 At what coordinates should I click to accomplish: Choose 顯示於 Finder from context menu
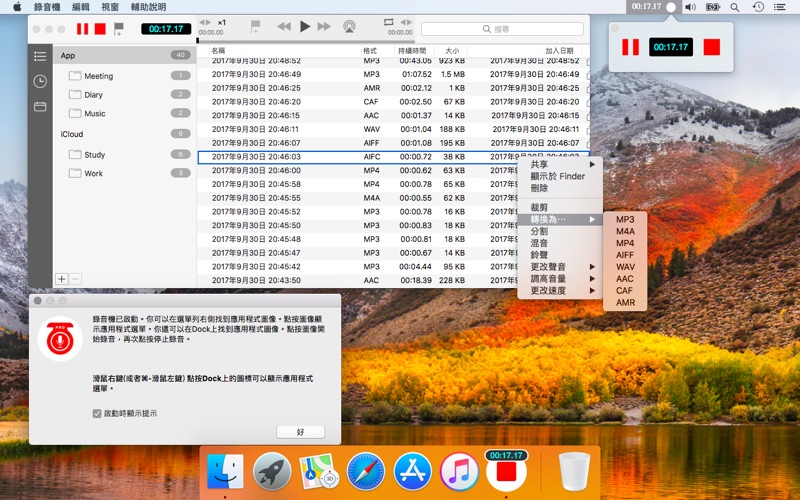560,176
